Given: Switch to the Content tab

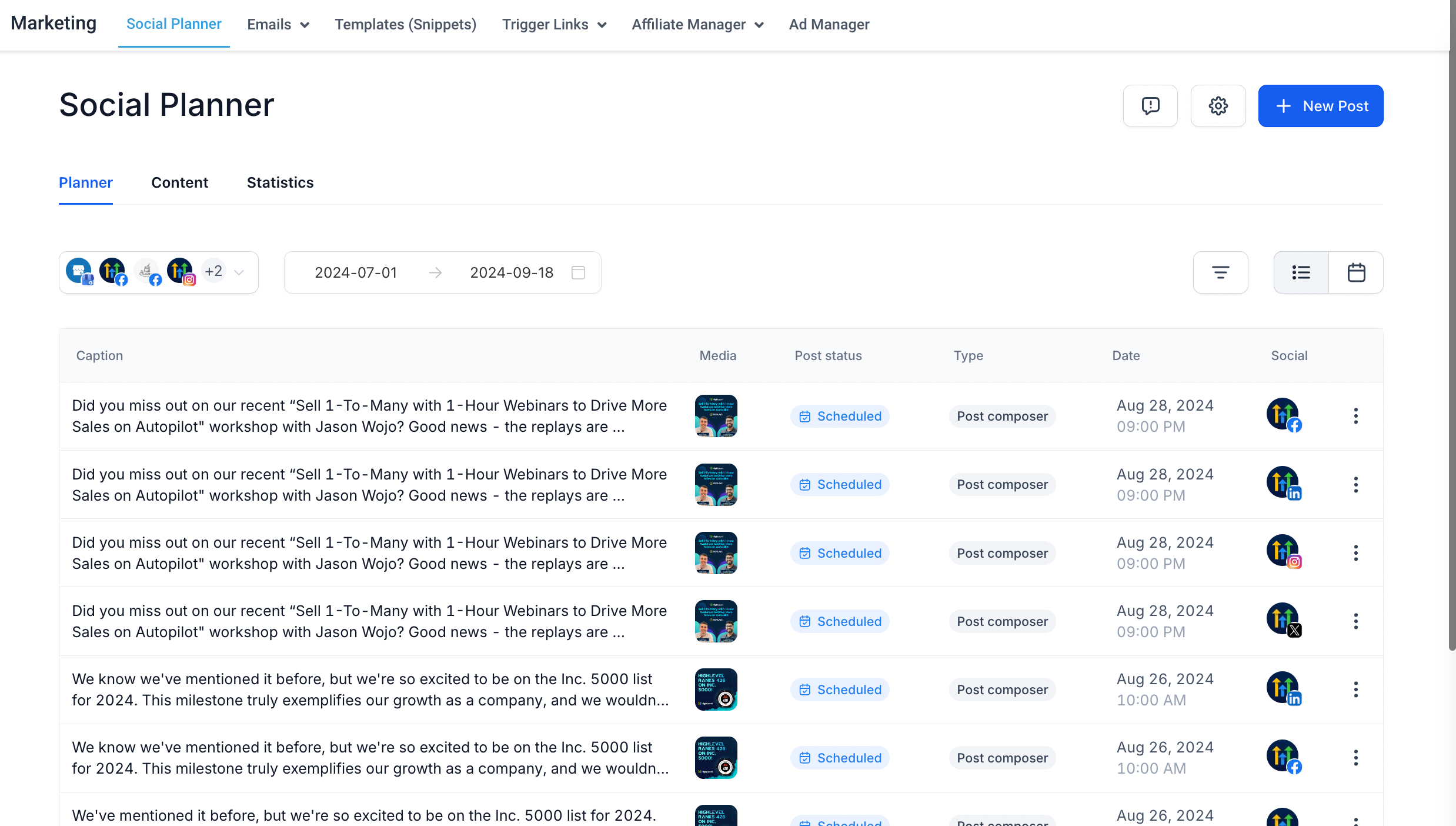Looking at the screenshot, I should (x=180, y=182).
